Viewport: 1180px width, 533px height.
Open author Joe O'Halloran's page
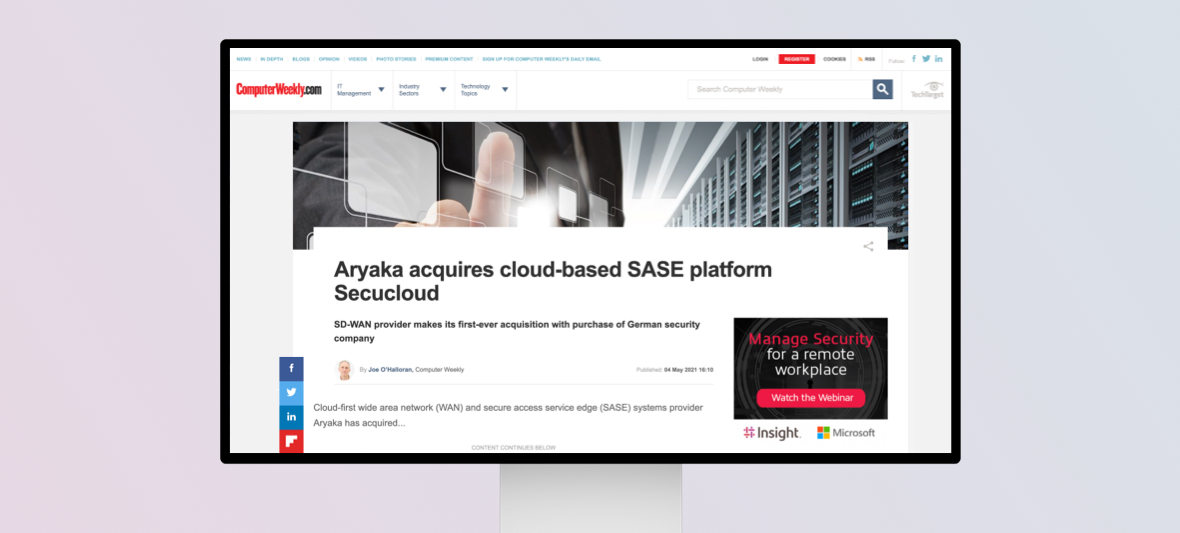click(x=390, y=370)
